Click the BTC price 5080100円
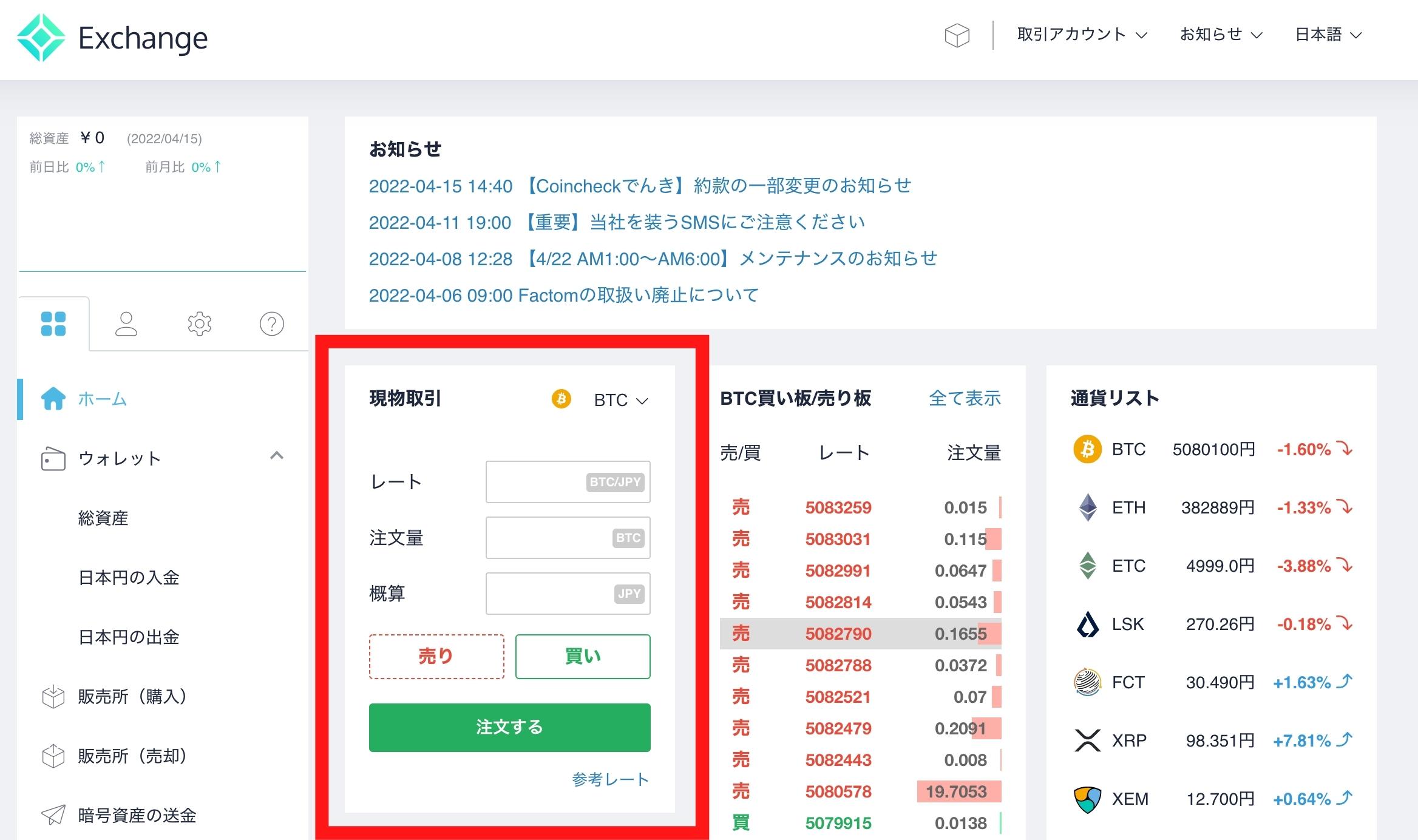Image resolution: width=1418 pixels, height=840 pixels. pos(1213,450)
